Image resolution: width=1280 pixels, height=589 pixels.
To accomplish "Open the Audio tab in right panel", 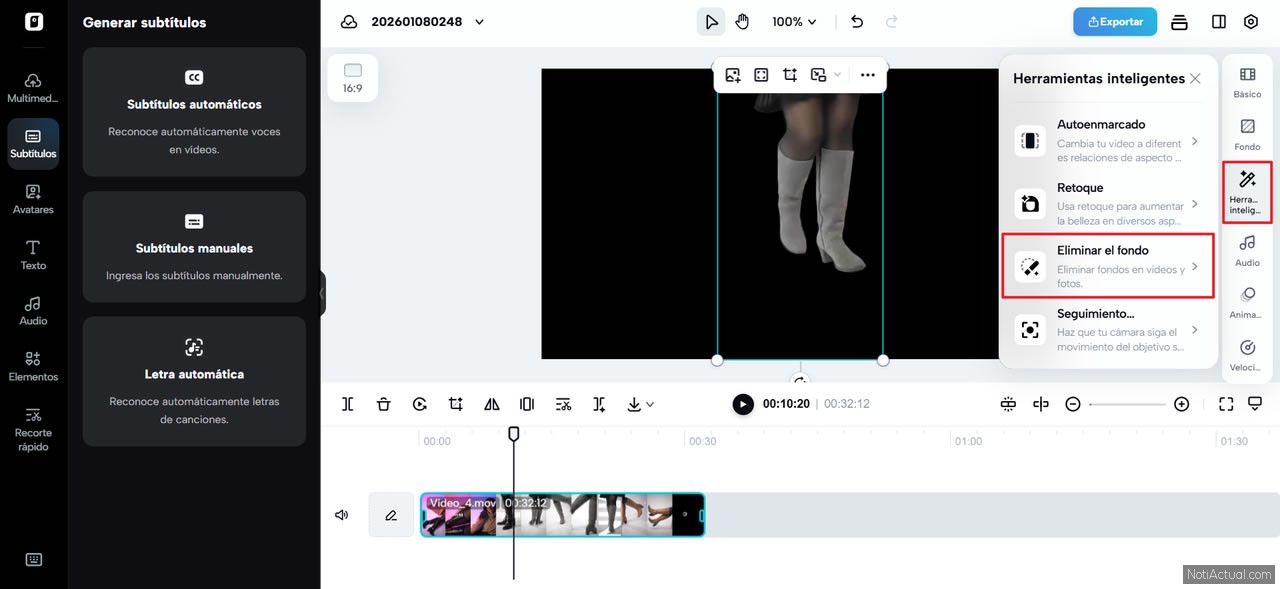I will pyautogui.click(x=1247, y=250).
